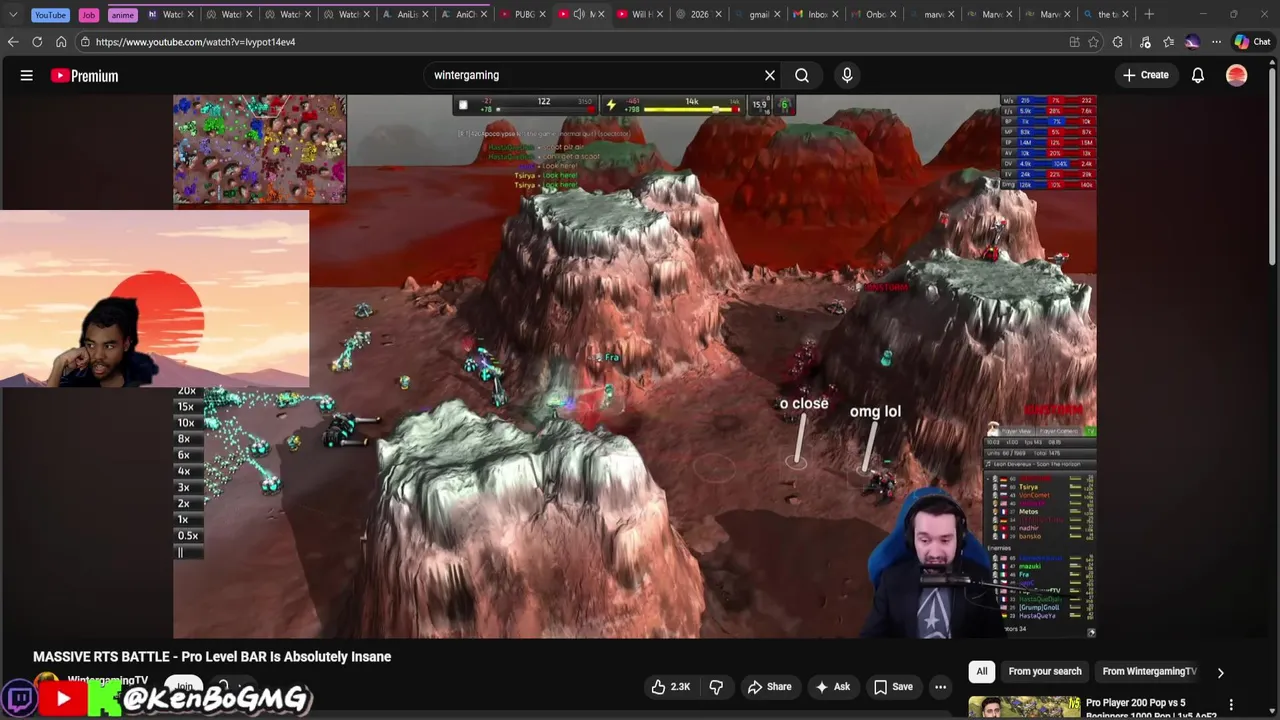
Task: Close the AniLis tab
Action: (x=425, y=14)
